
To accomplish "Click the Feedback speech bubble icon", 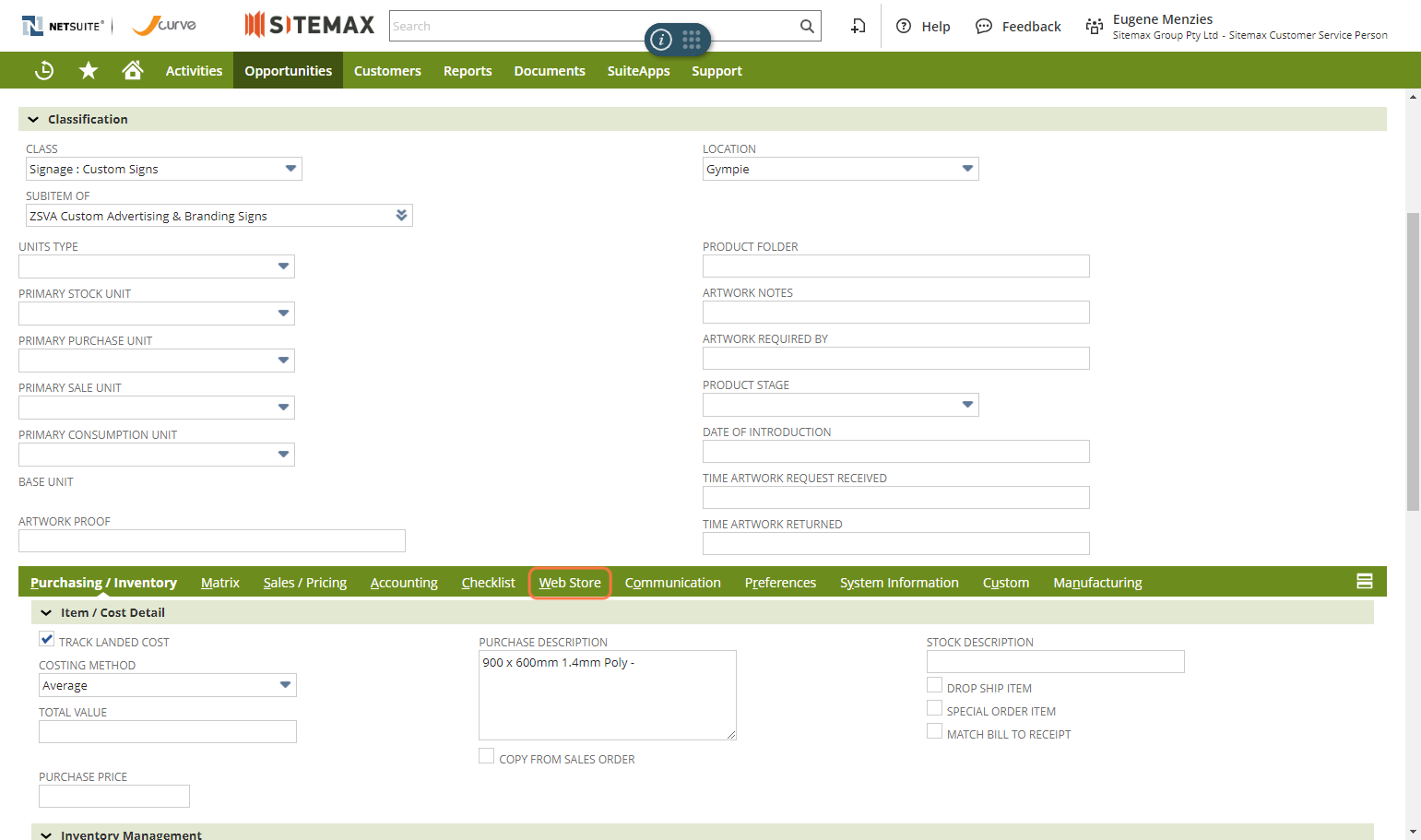I will coord(984,26).
